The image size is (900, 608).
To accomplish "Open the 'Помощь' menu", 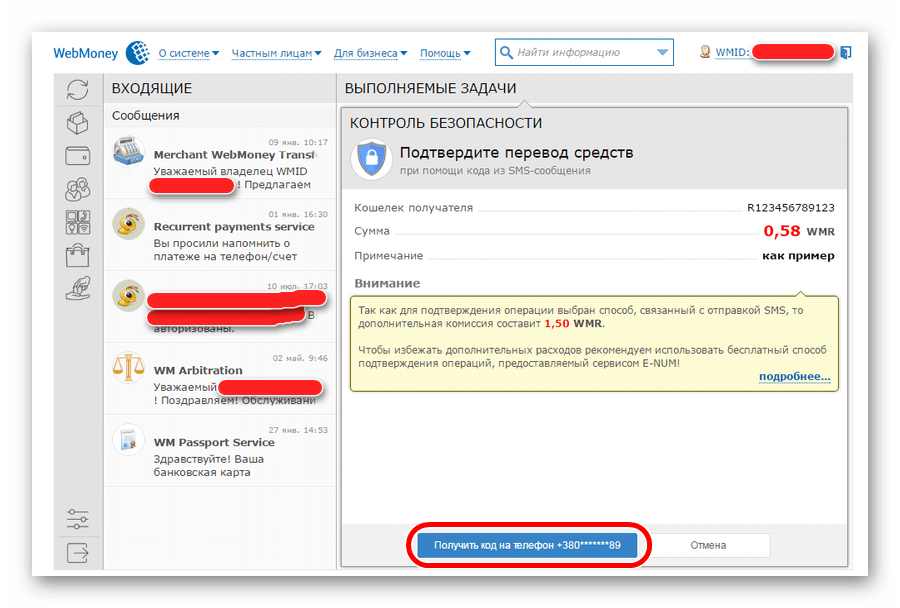I will pyautogui.click(x=445, y=53).
